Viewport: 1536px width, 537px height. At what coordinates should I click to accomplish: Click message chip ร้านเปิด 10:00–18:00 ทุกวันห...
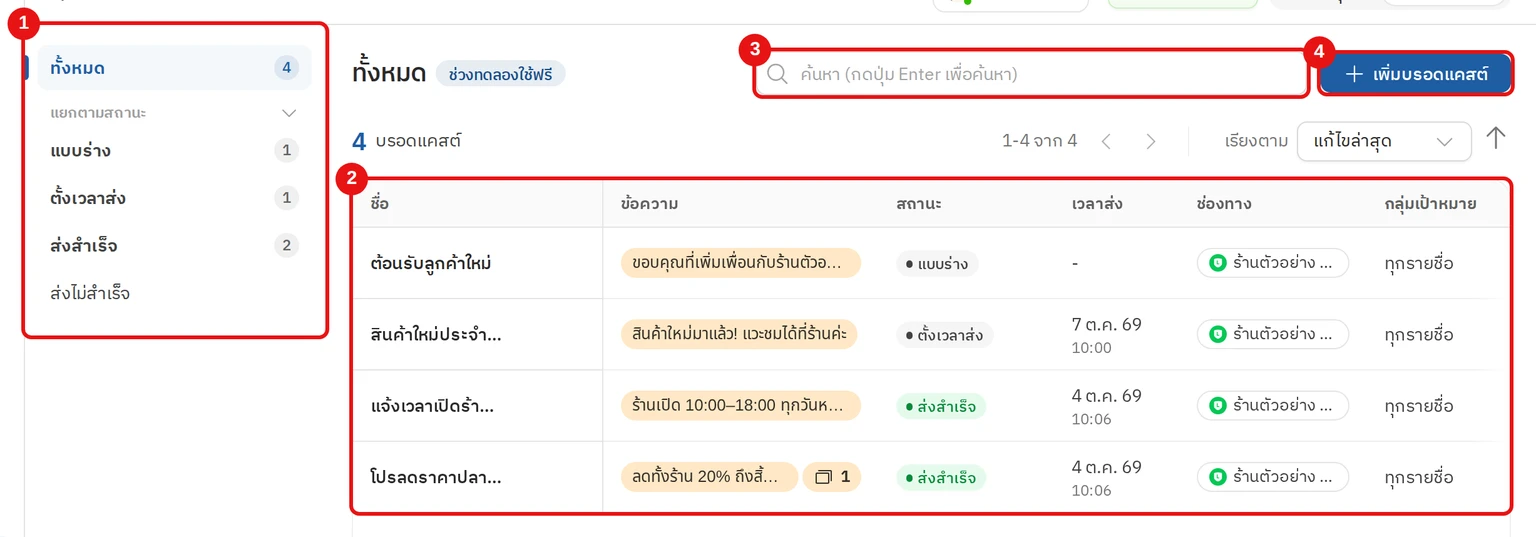click(x=740, y=405)
